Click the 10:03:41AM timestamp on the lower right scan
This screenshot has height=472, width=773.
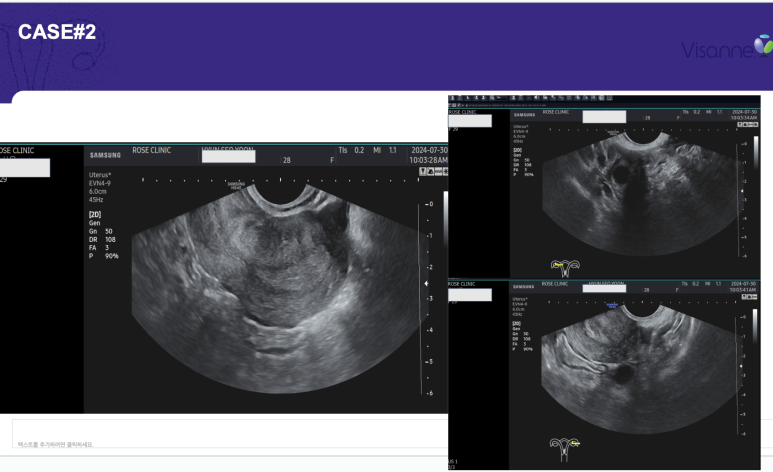click(743, 290)
